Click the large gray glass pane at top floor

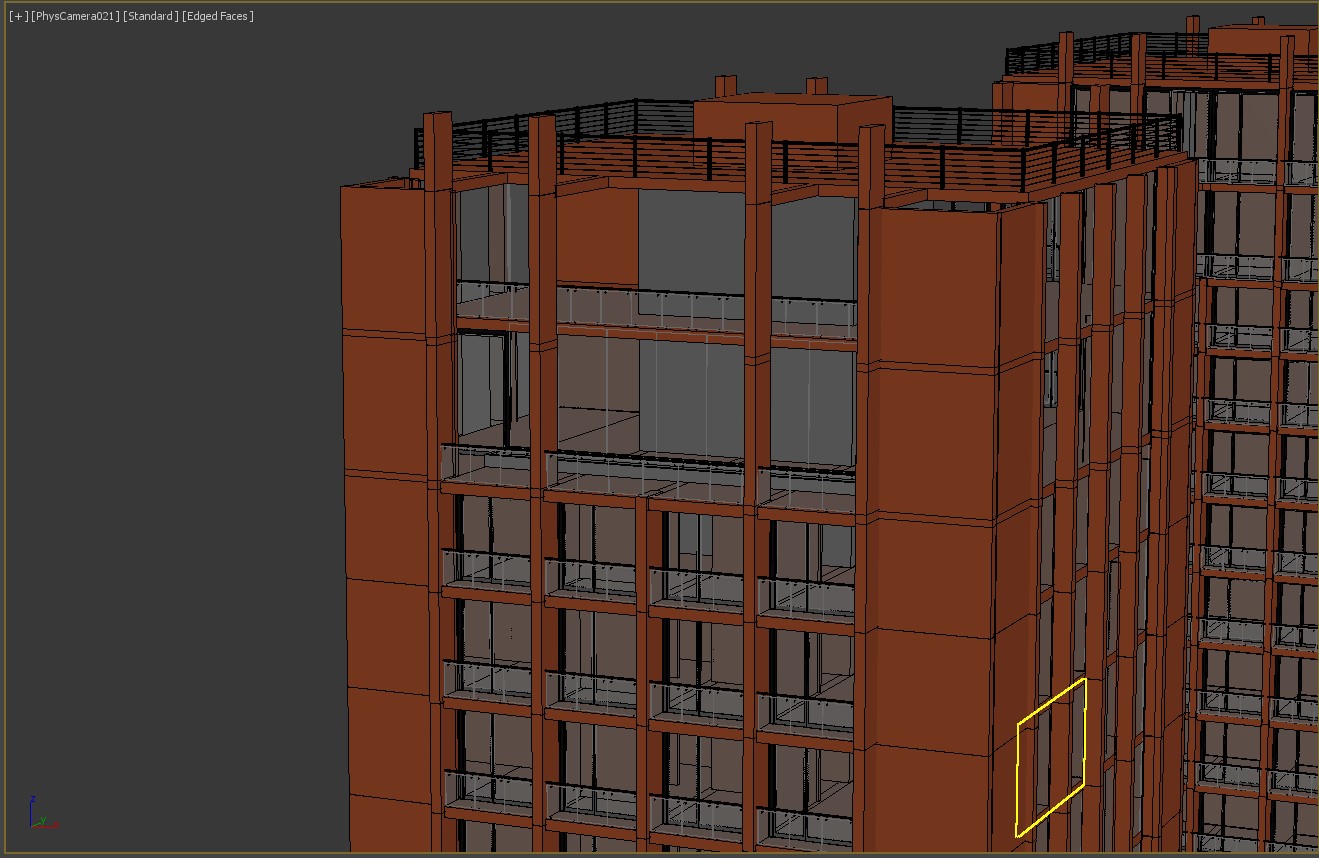(x=690, y=240)
